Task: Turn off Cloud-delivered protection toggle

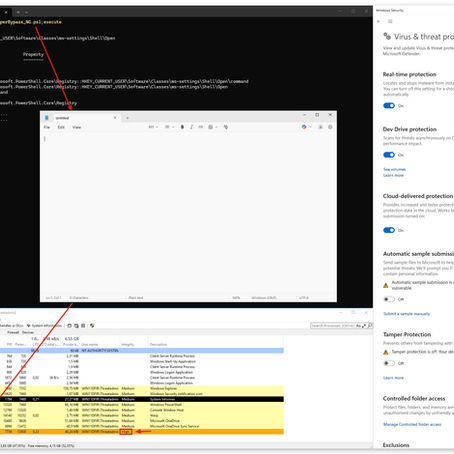Action: [389, 230]
